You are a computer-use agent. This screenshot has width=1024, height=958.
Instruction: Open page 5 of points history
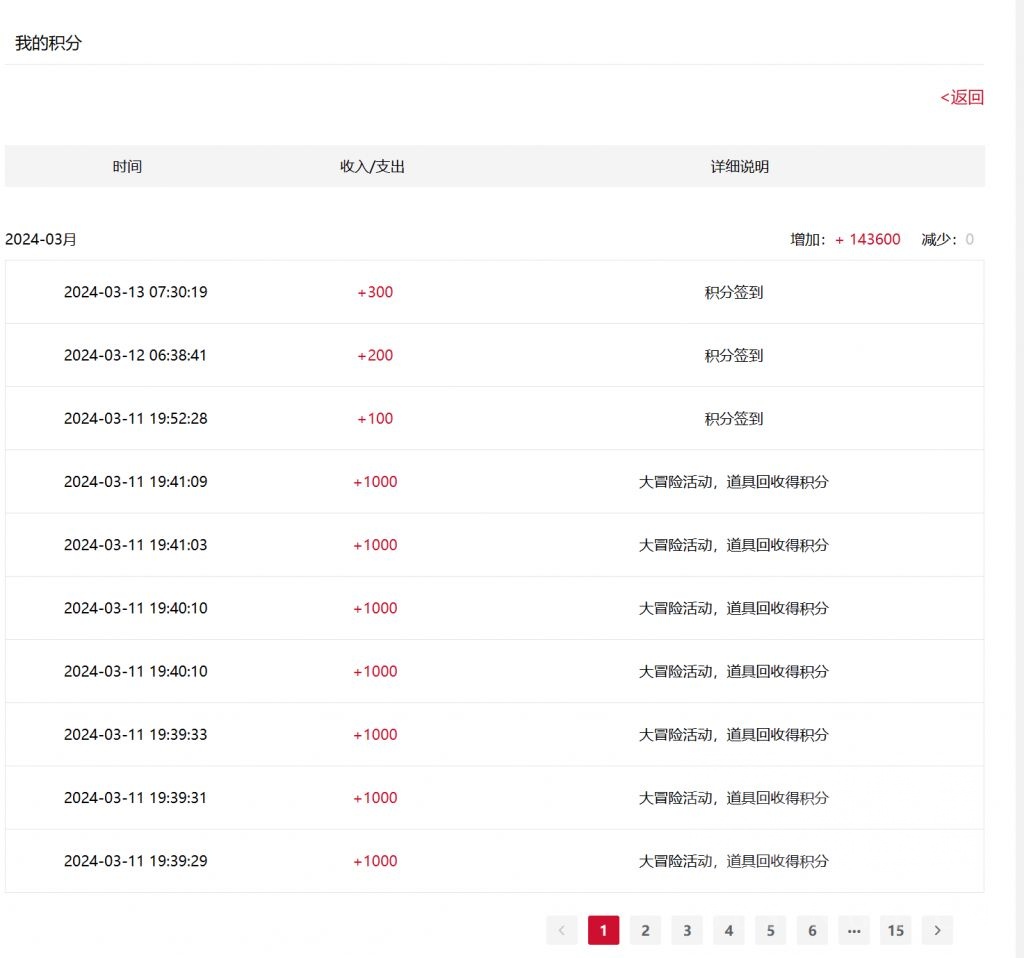pos(771,930)
